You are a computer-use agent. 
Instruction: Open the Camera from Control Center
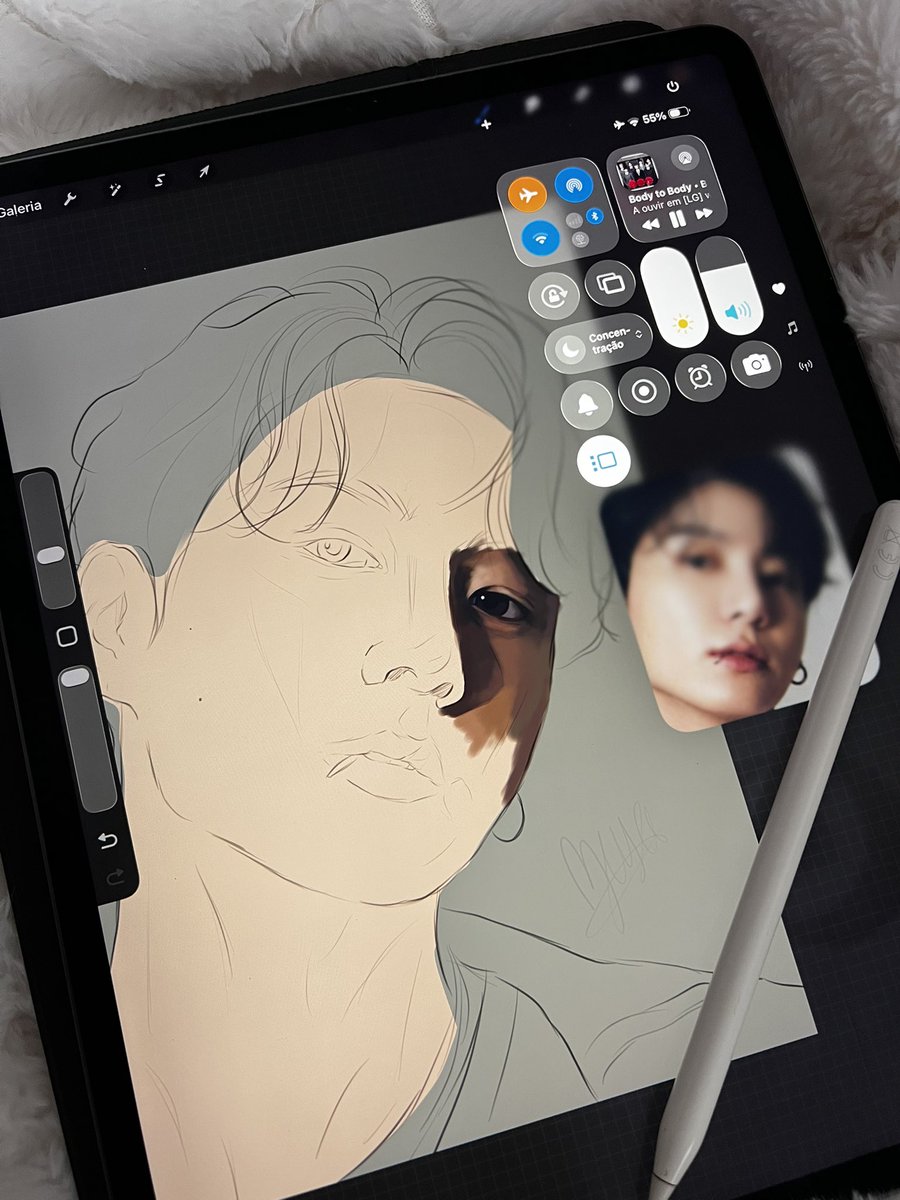[756, 365]
